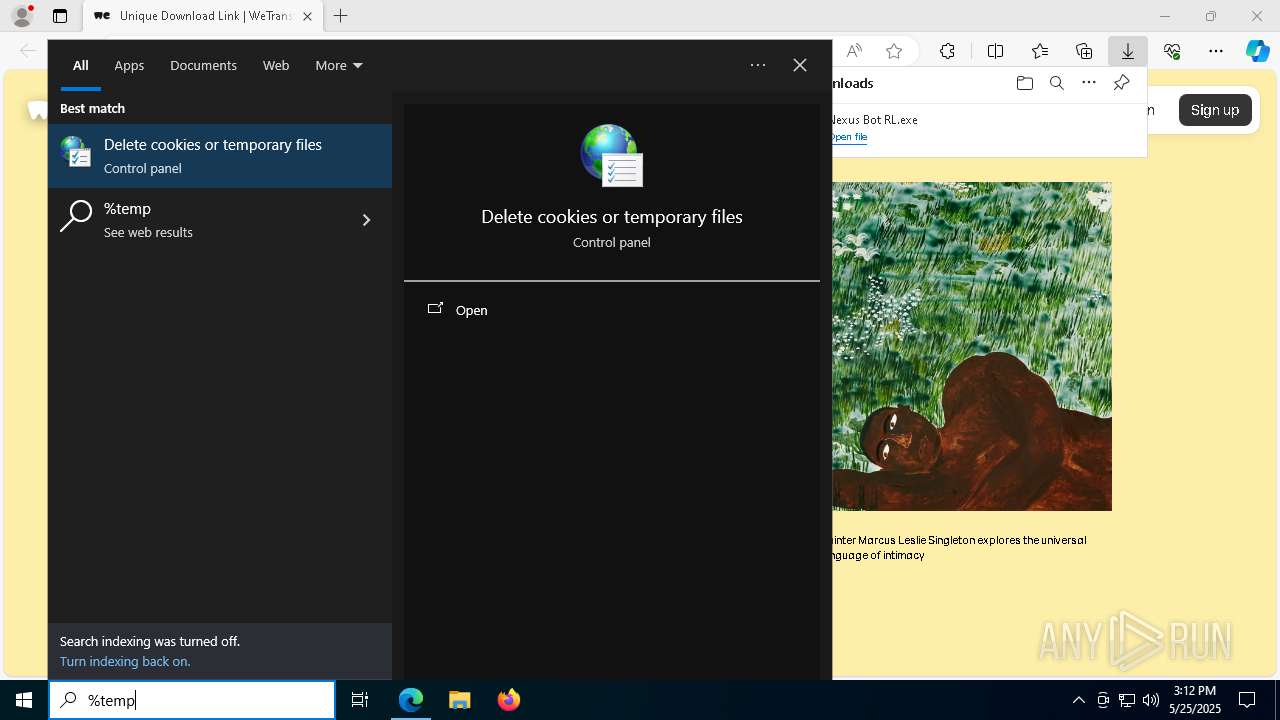Open the Edge profile icon
The height and width of the screenshot is (720, 1280).
[x=22, y=16]
